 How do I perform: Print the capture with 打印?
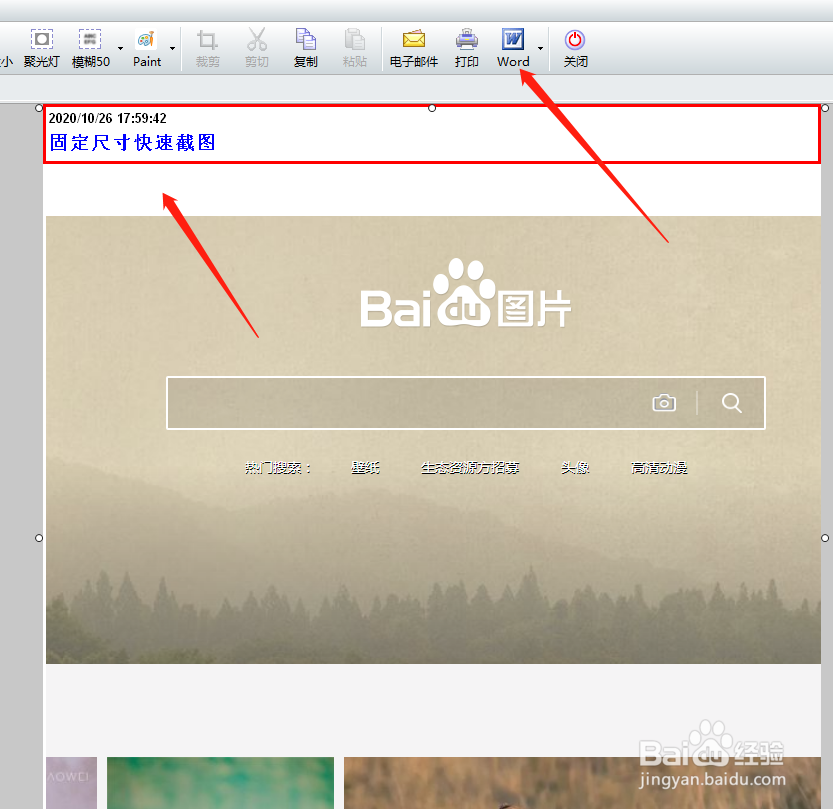(466, 48)
